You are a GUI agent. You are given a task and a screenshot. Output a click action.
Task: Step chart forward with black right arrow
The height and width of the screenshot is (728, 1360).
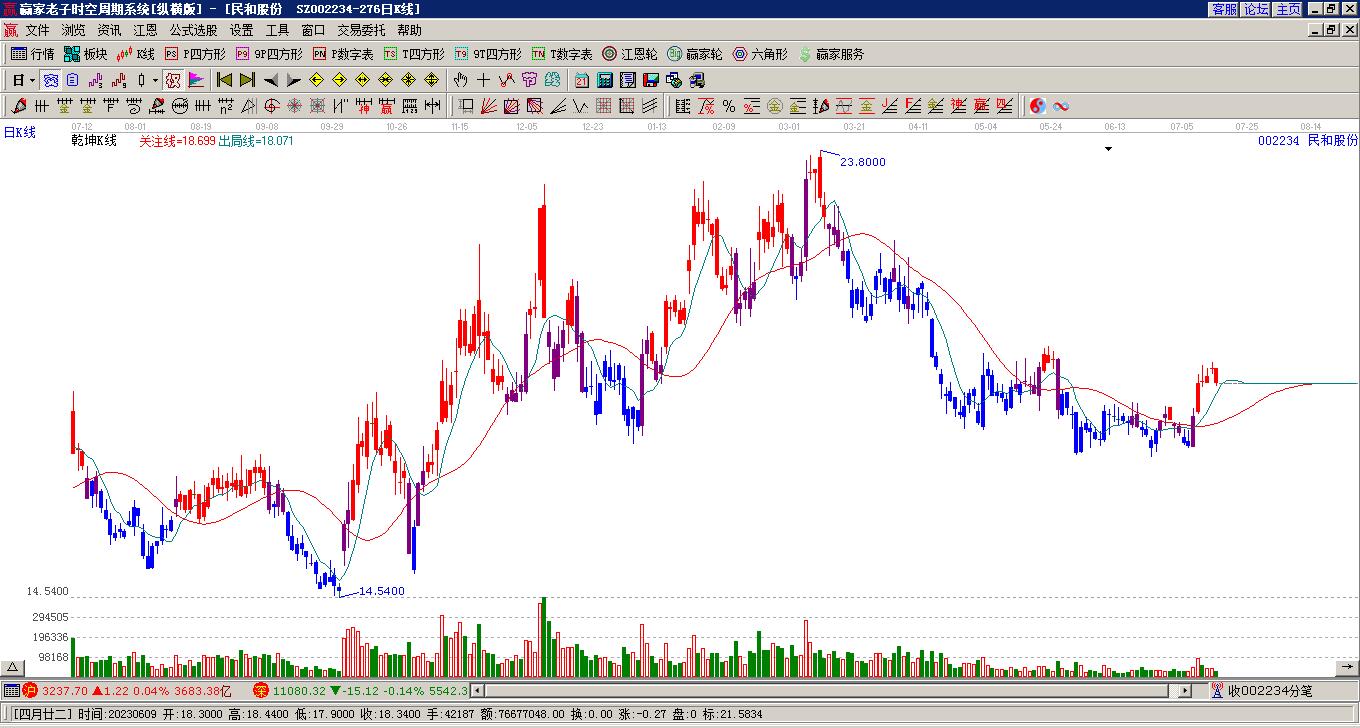point(293,80)
